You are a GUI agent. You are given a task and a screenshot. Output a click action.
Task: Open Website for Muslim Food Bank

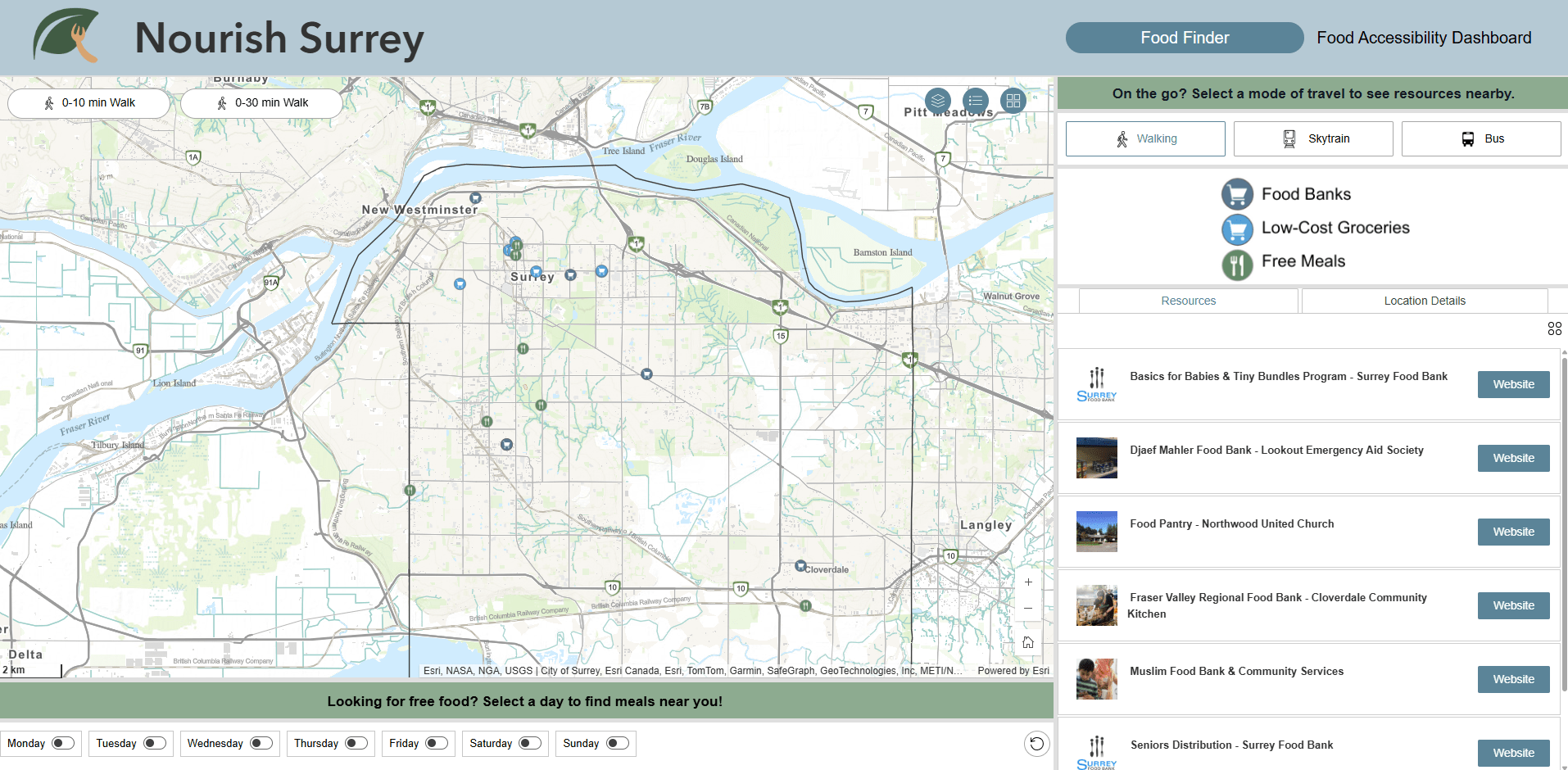1513,679
